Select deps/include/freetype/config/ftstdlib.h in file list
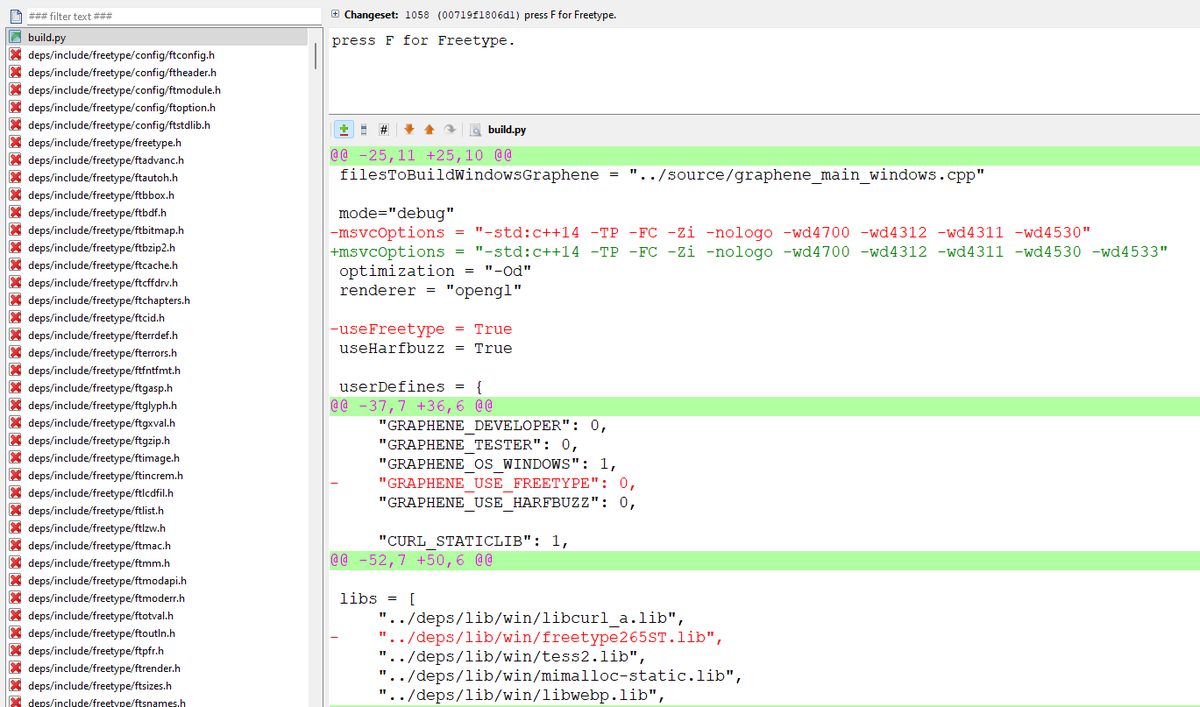The width and height of the screenshot is (1200, 707). point(119,125)
